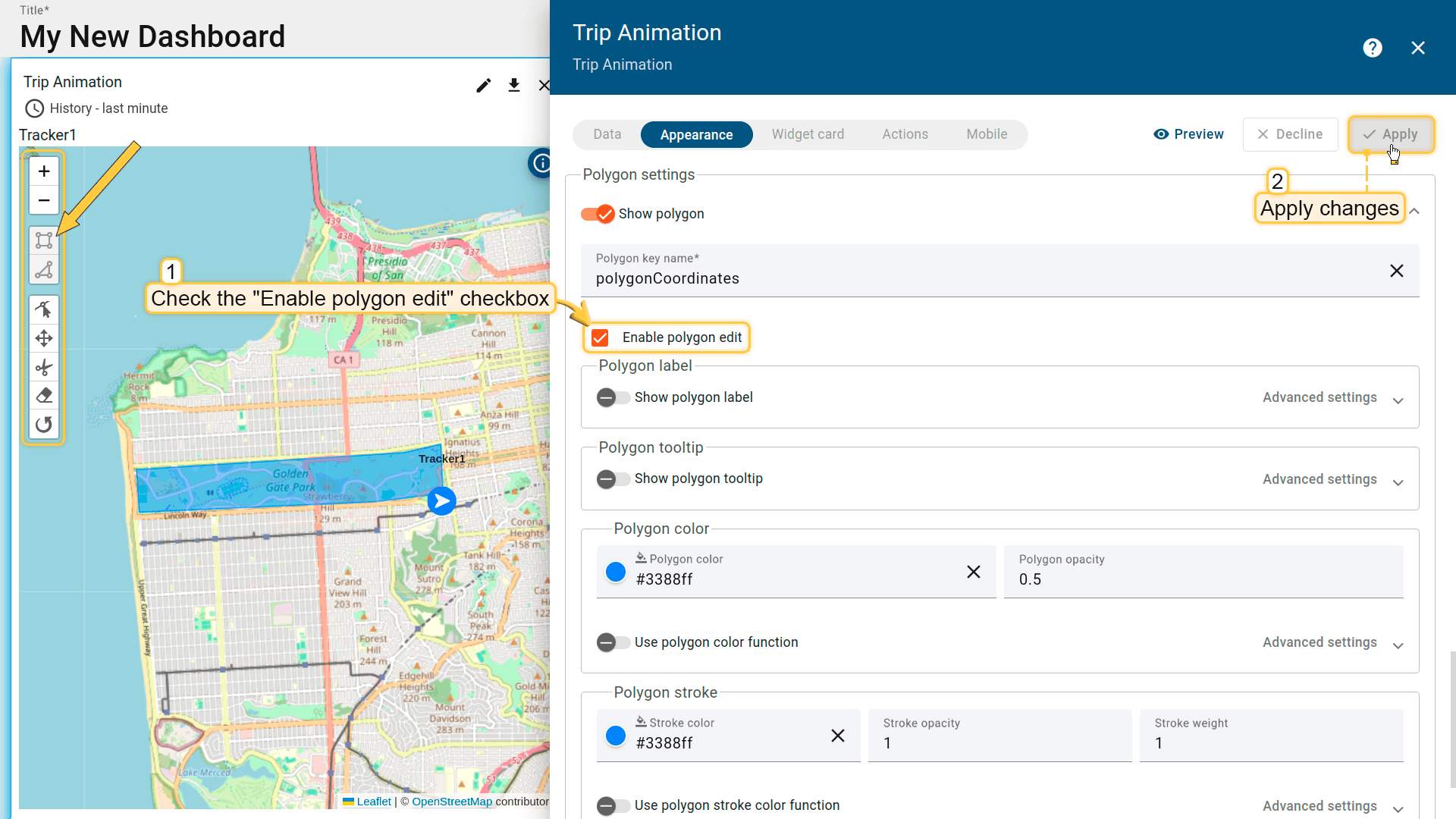Go to the Actions tab
Screen dimensions: 1456x819
click(x=905, y=134)
